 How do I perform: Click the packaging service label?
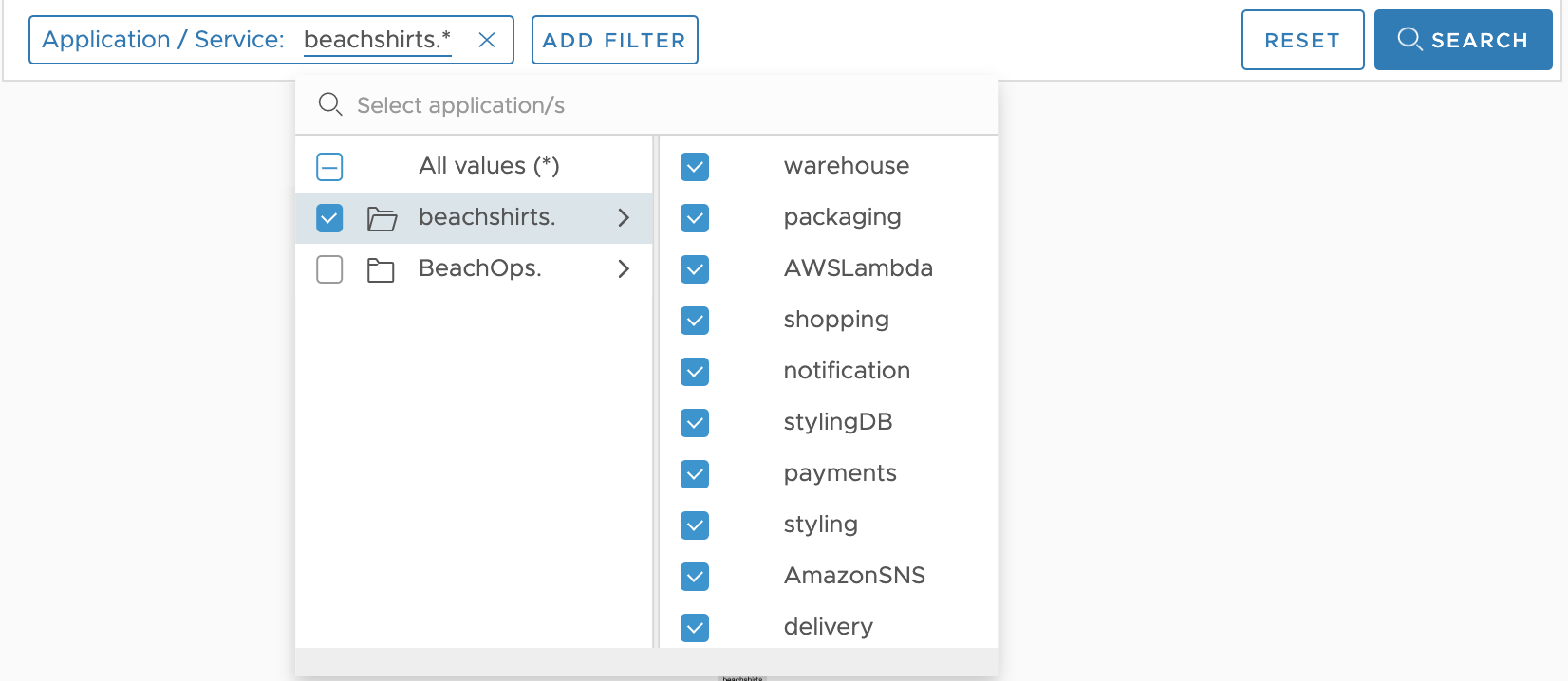pyautogui.click(x=843, y=218)
